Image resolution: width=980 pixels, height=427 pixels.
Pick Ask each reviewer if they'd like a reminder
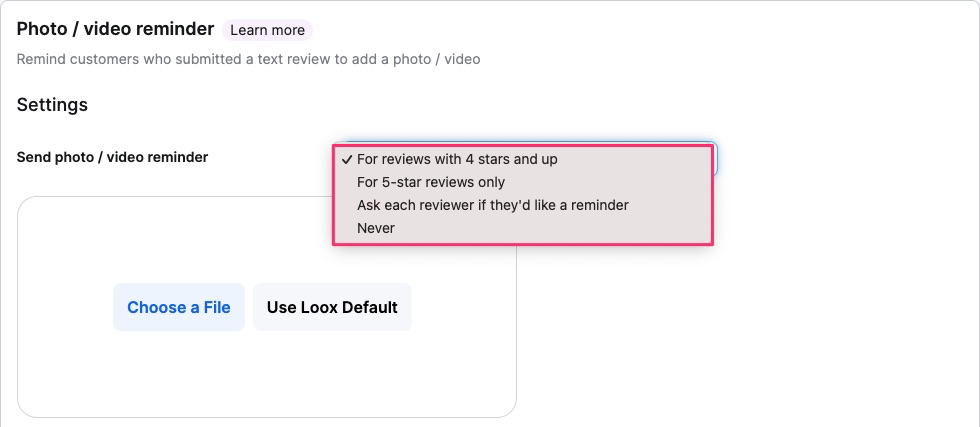click(522, 205)
